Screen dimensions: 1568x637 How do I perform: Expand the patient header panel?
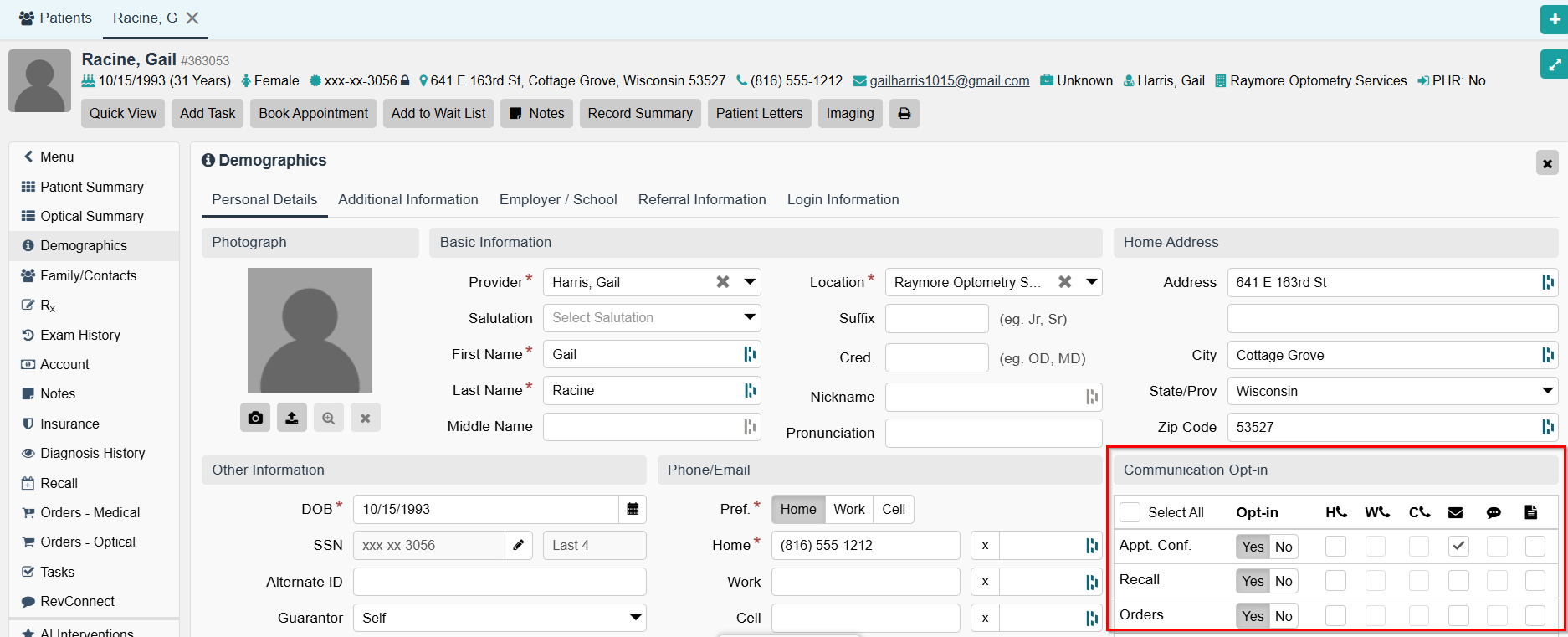1554,64
